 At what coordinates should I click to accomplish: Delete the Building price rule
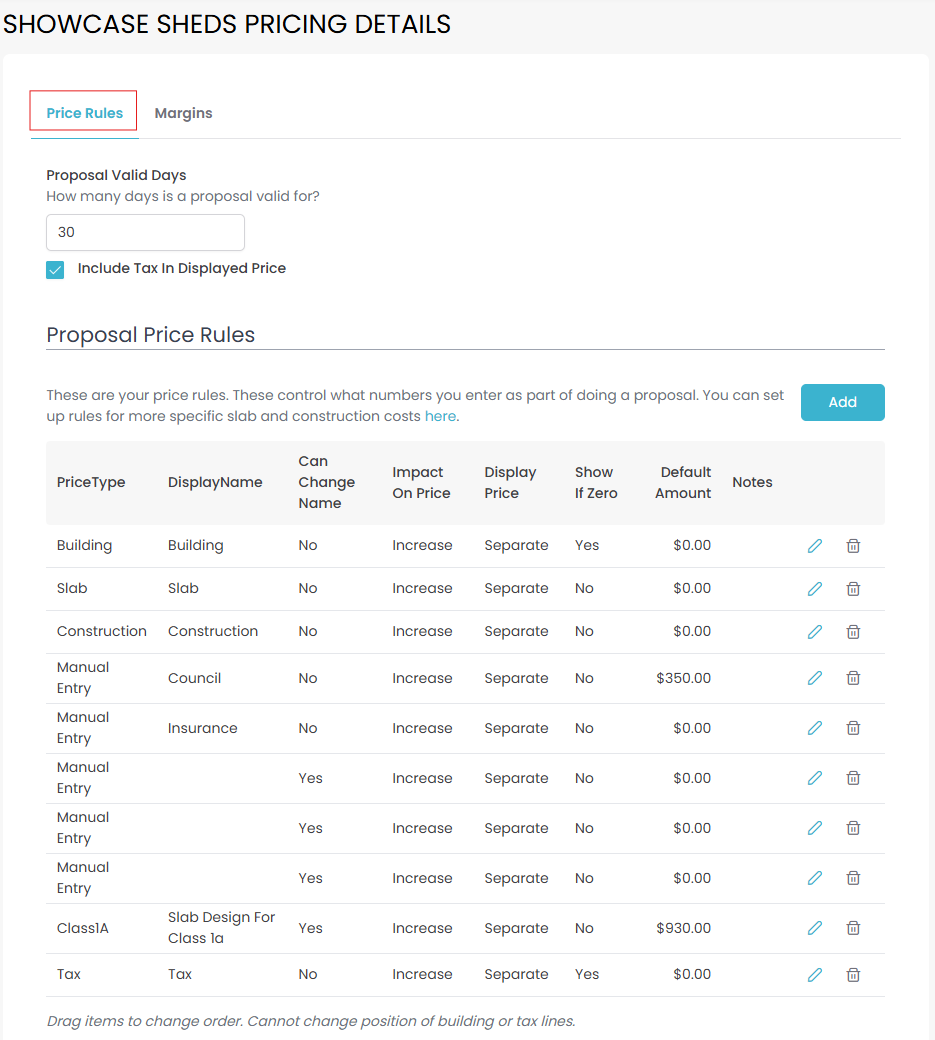pos(853,546)
